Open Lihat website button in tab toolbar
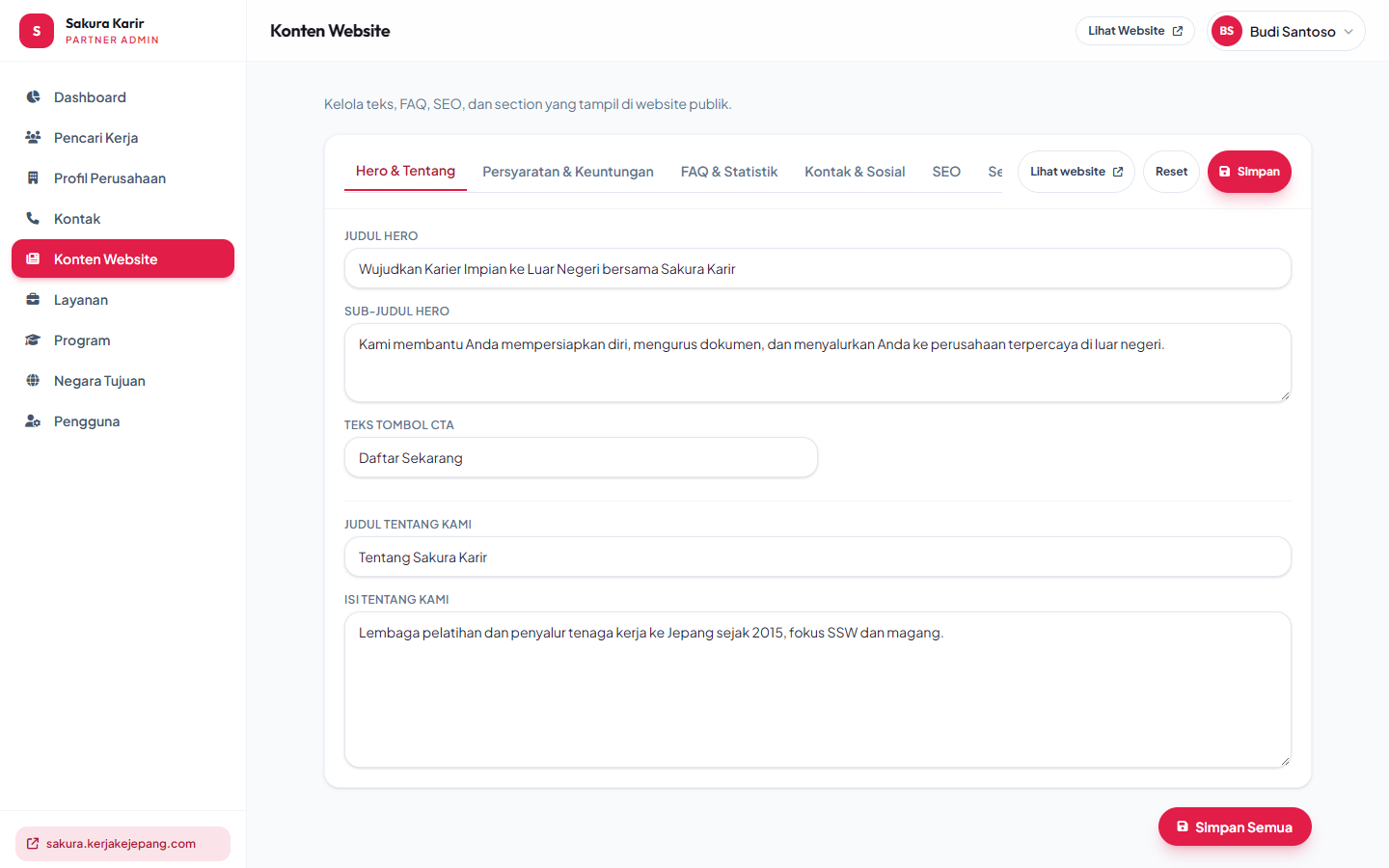Viewport: 1389px width, 868px height. (1076, 172)
